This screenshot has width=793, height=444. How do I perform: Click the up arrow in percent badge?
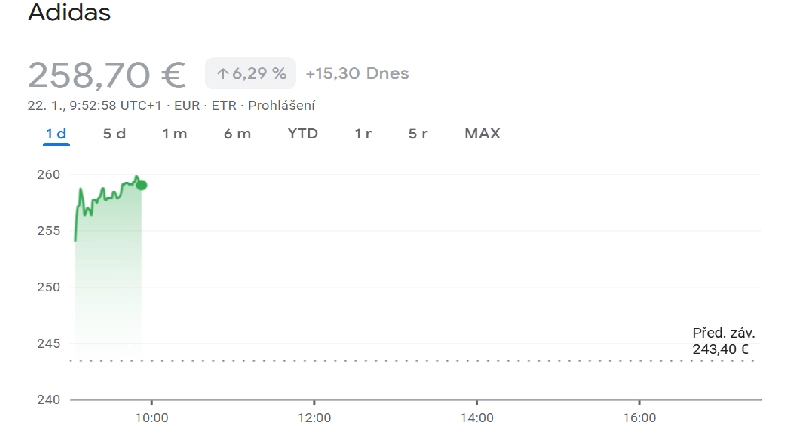pos(223,74)
